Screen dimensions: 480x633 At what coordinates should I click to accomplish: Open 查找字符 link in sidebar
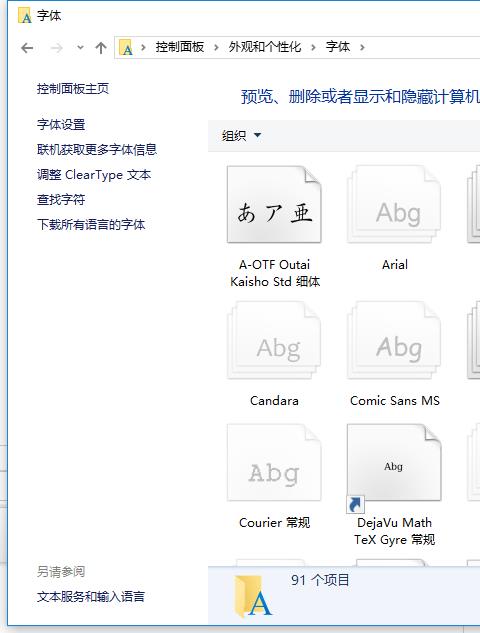[61, 199]
